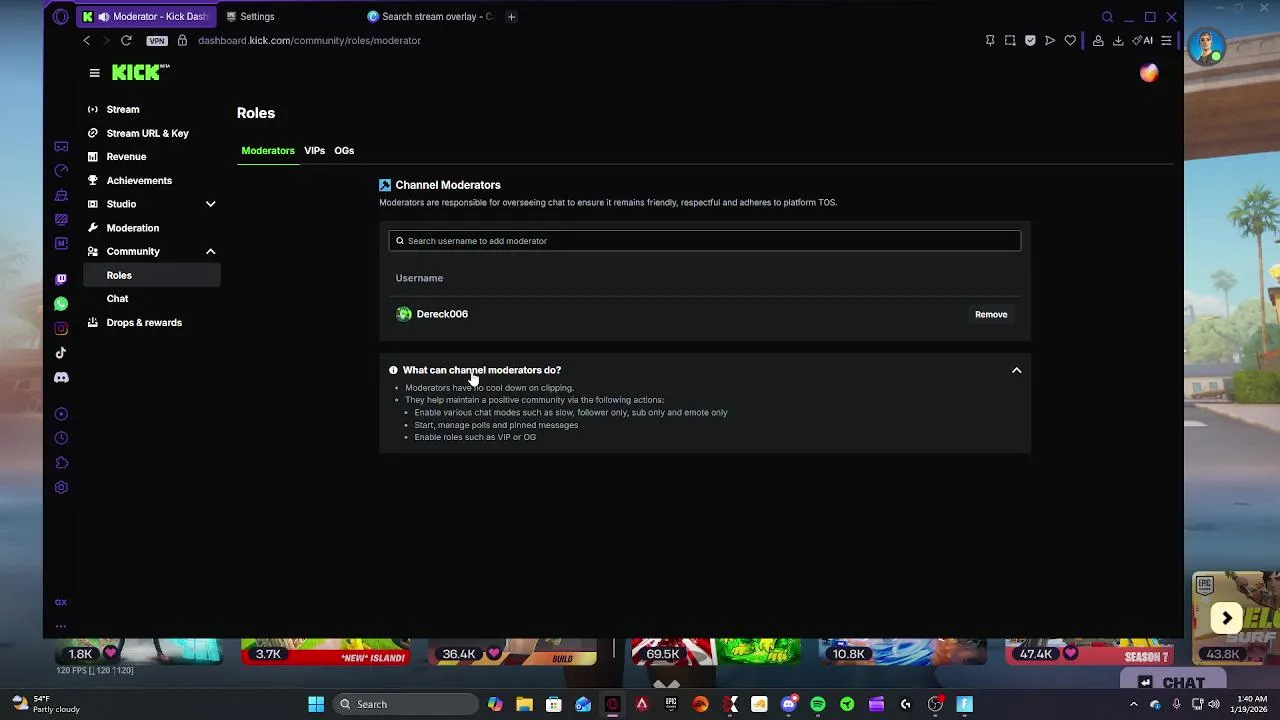Open Opera sidebar history clock icon
The image size is (1280, 720).
coord(61,438)
